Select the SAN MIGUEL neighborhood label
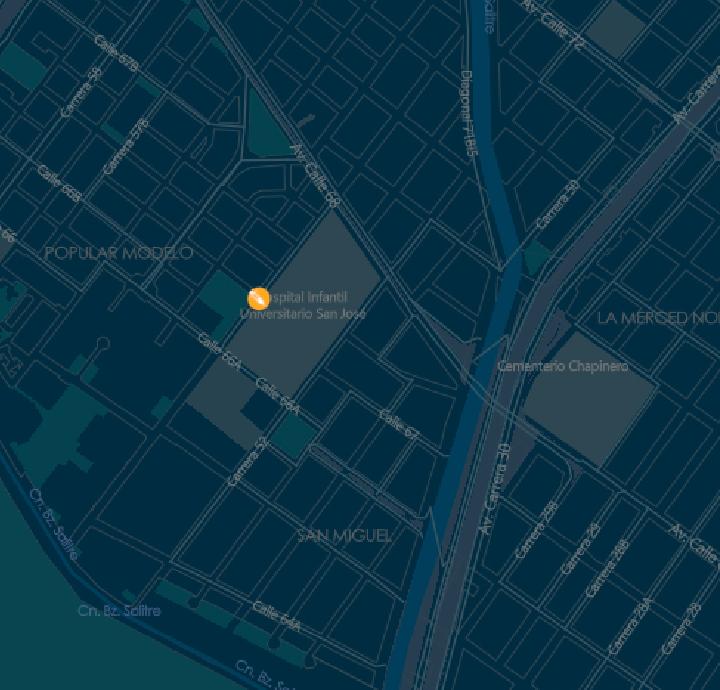Viewport: 720px width, 690px height. [345, 535]
